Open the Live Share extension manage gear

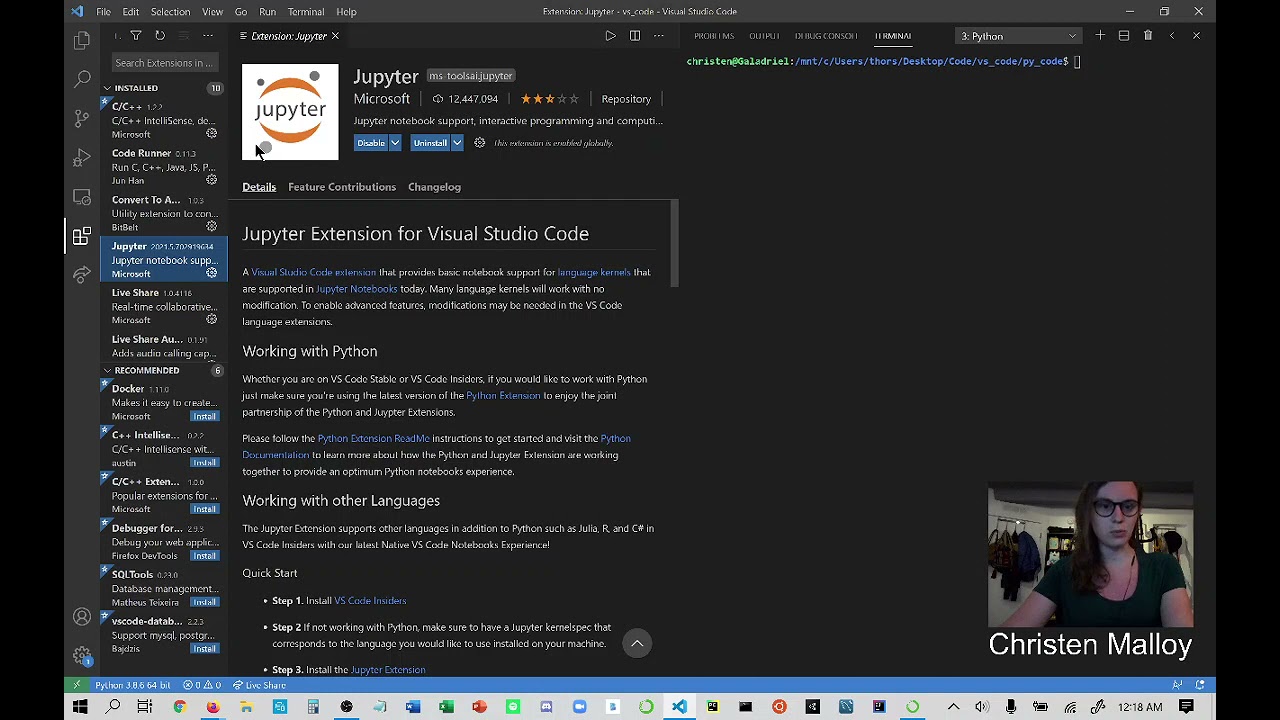coord(211,320)
